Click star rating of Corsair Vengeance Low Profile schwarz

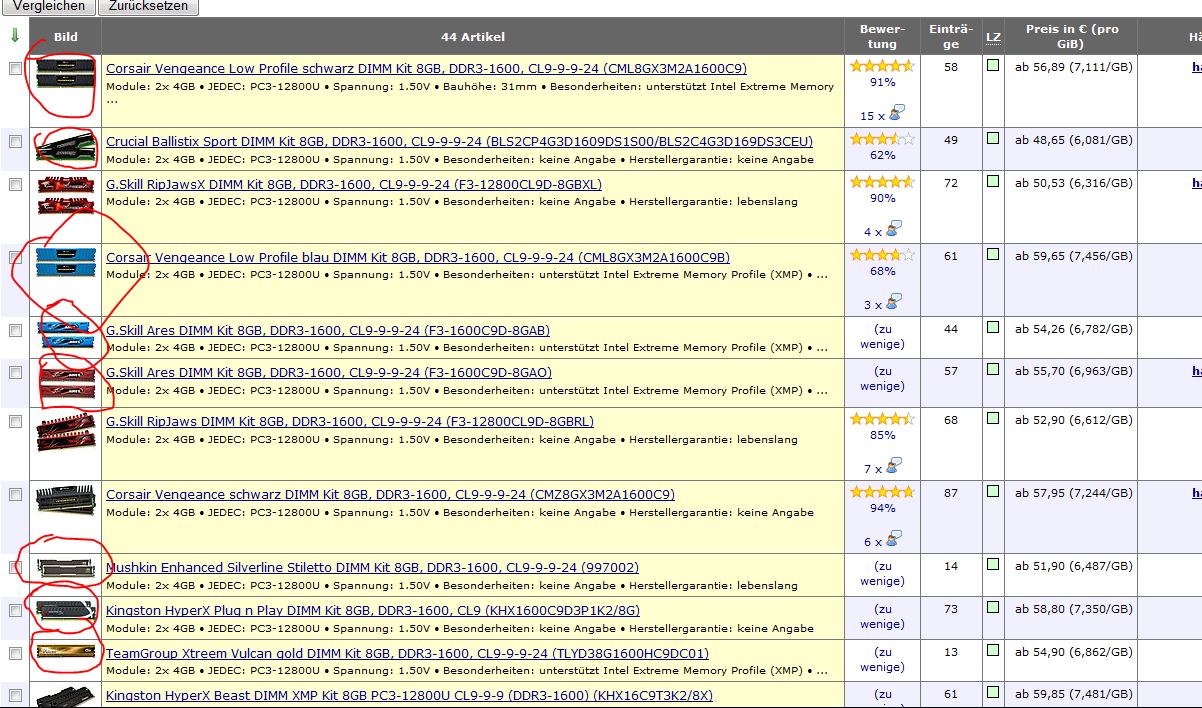(x=882, y=67)
